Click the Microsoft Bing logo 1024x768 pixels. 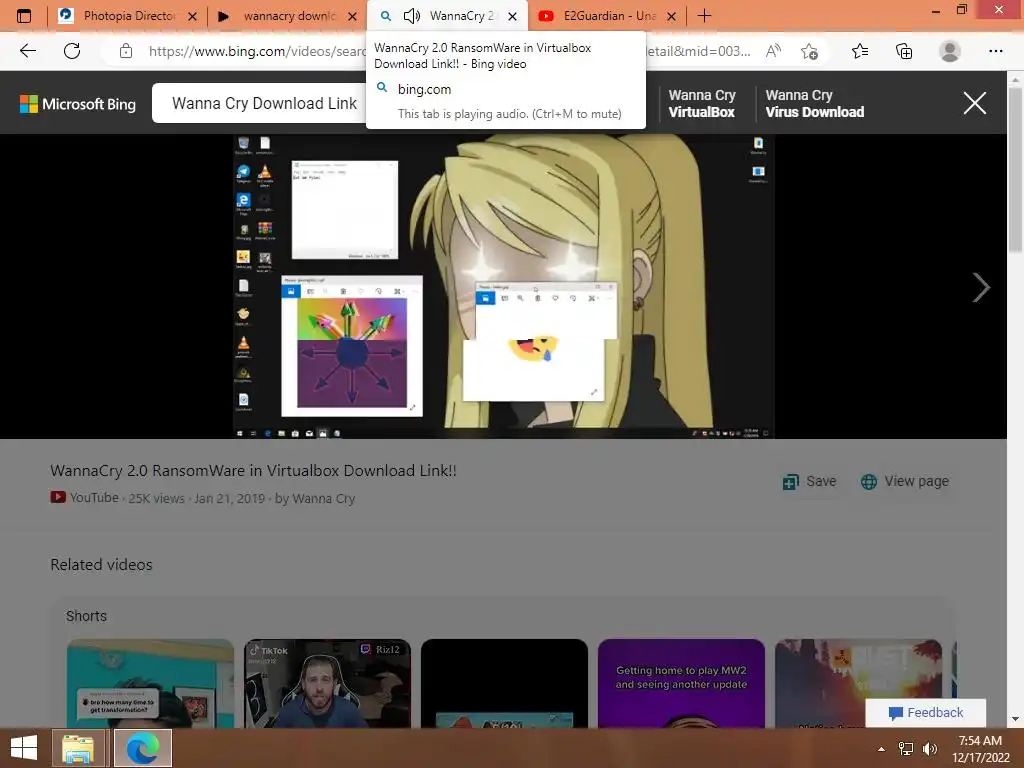pyautogui.click(x=78, y=104)
